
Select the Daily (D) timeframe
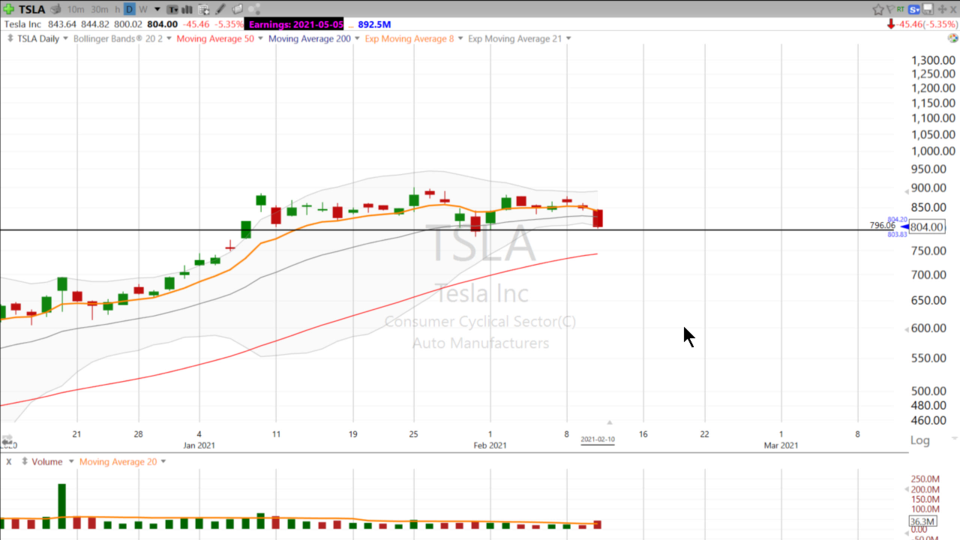(129, 9)
